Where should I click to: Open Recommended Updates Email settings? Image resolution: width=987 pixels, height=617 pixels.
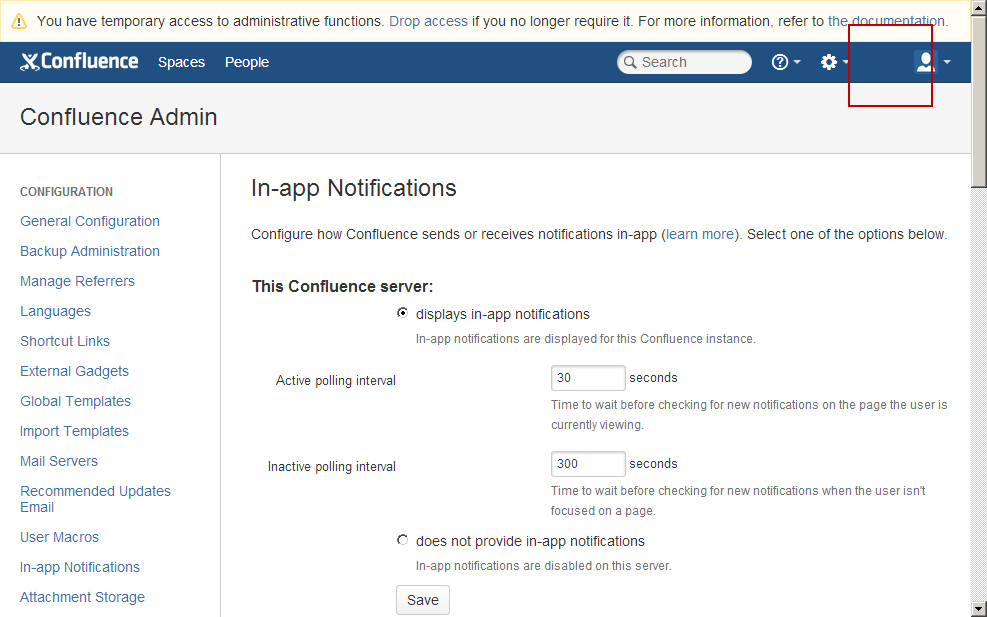click(x=96, y=499)
